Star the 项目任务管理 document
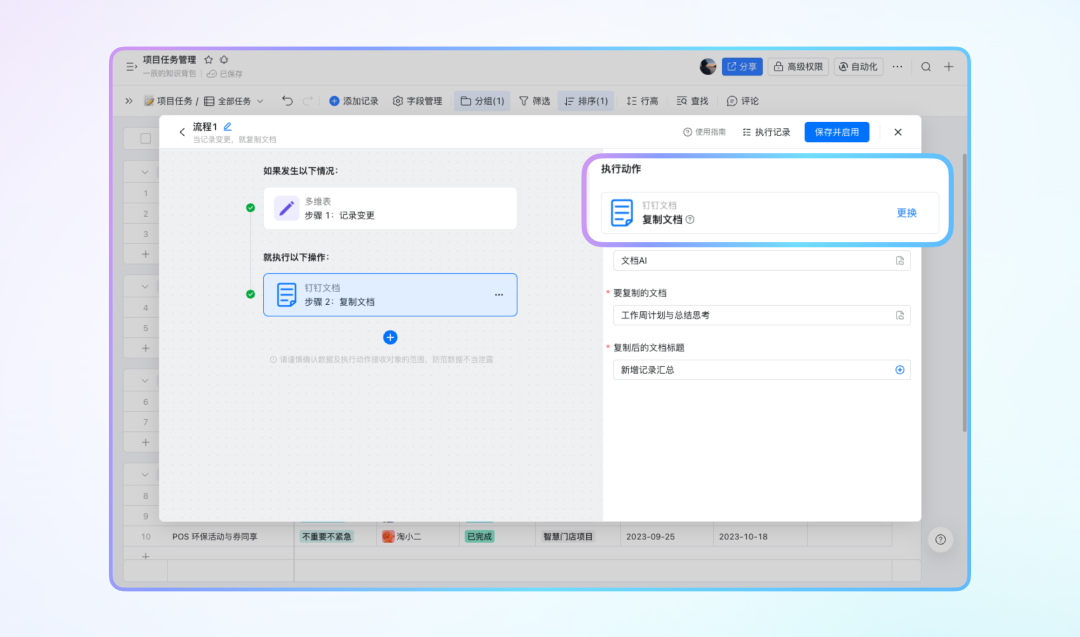 click(x=208, y=60)
